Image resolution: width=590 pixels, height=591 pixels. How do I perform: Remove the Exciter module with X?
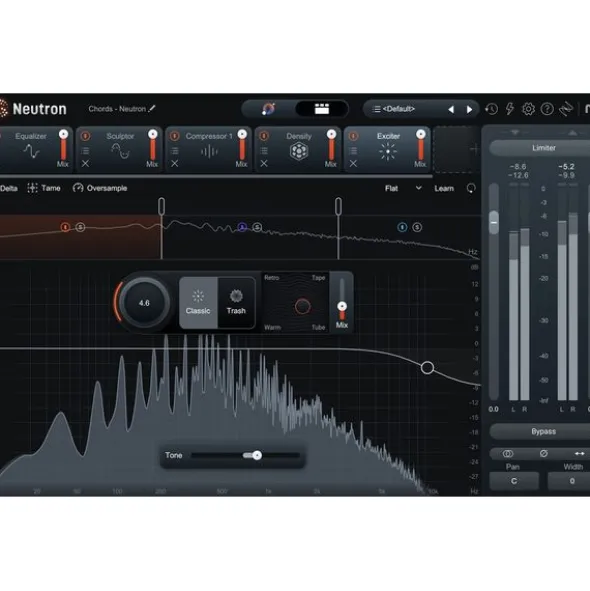tap(353, 164)
